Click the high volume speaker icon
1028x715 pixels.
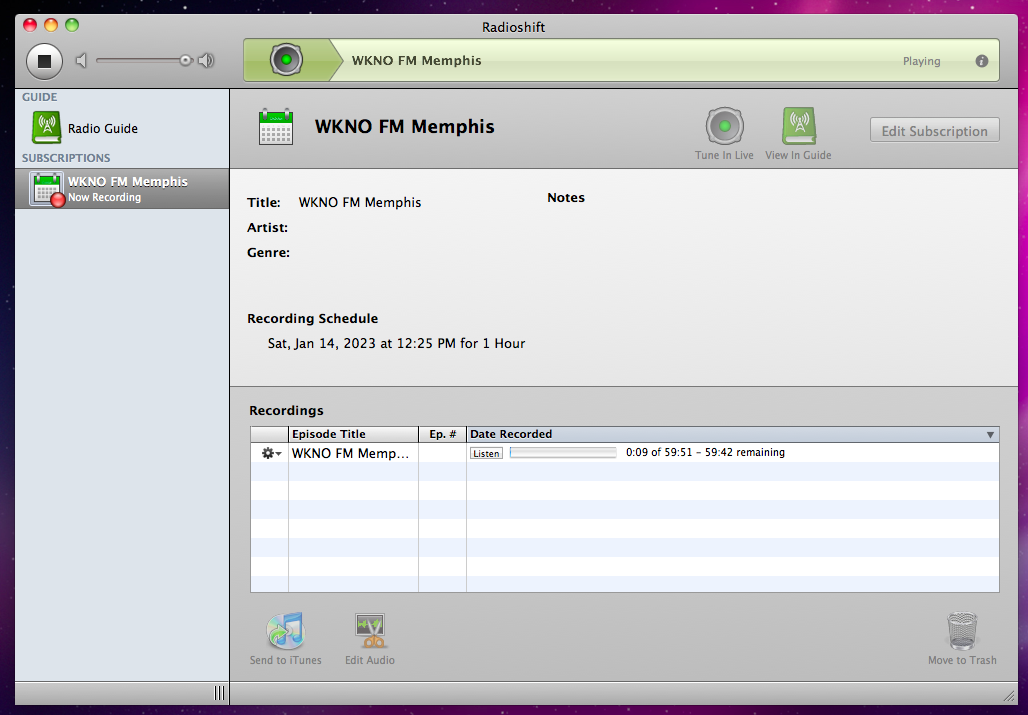[206, 61]
